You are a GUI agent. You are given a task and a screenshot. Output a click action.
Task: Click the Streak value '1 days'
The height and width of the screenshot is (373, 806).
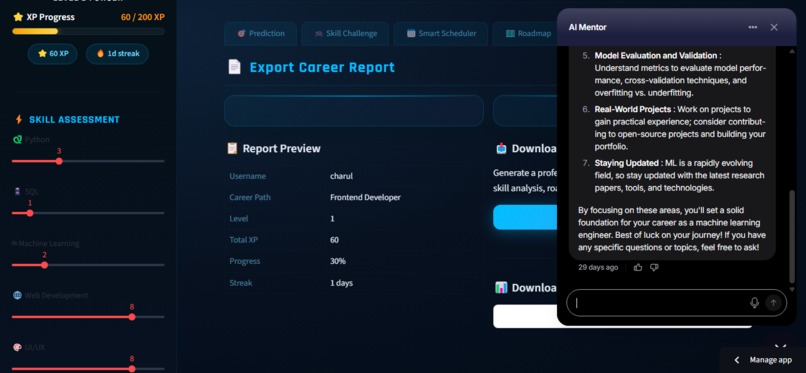click(341, 283)
